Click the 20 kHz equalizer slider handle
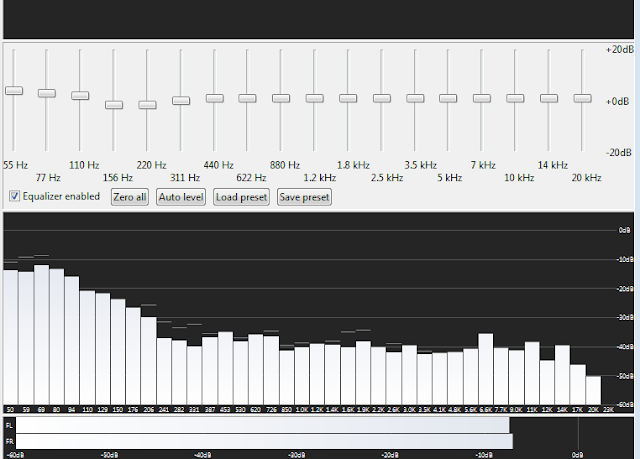Screen dimensions: 640x459 pos(582,98)
